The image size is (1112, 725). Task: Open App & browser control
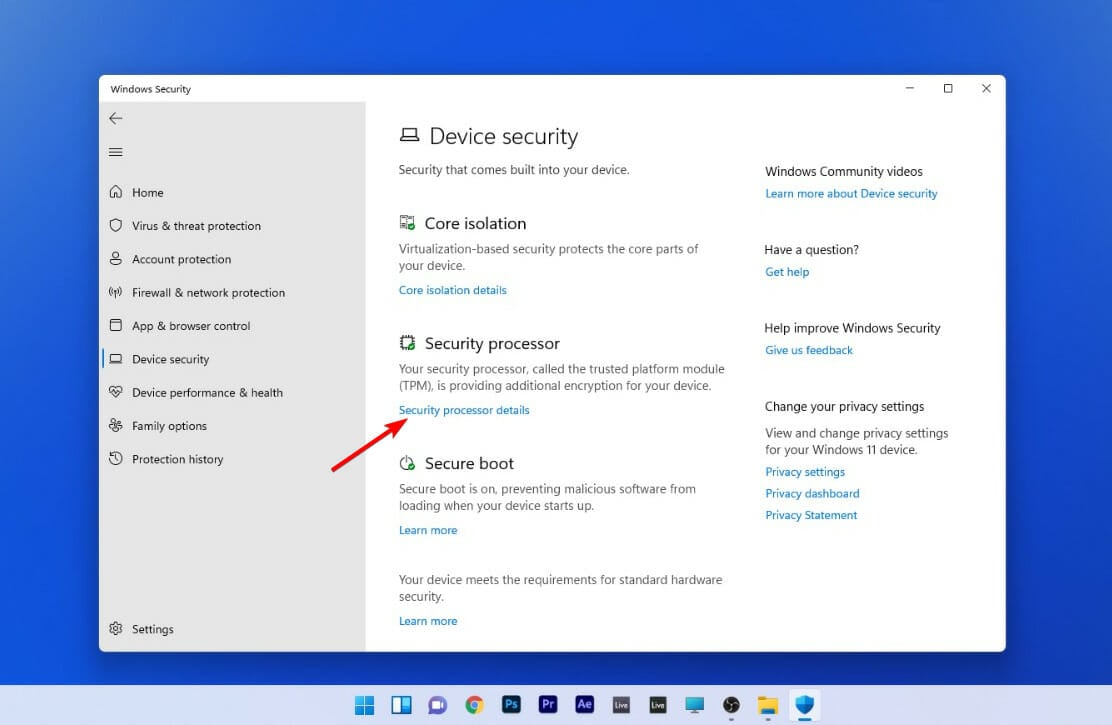click(x=191, y=325)
